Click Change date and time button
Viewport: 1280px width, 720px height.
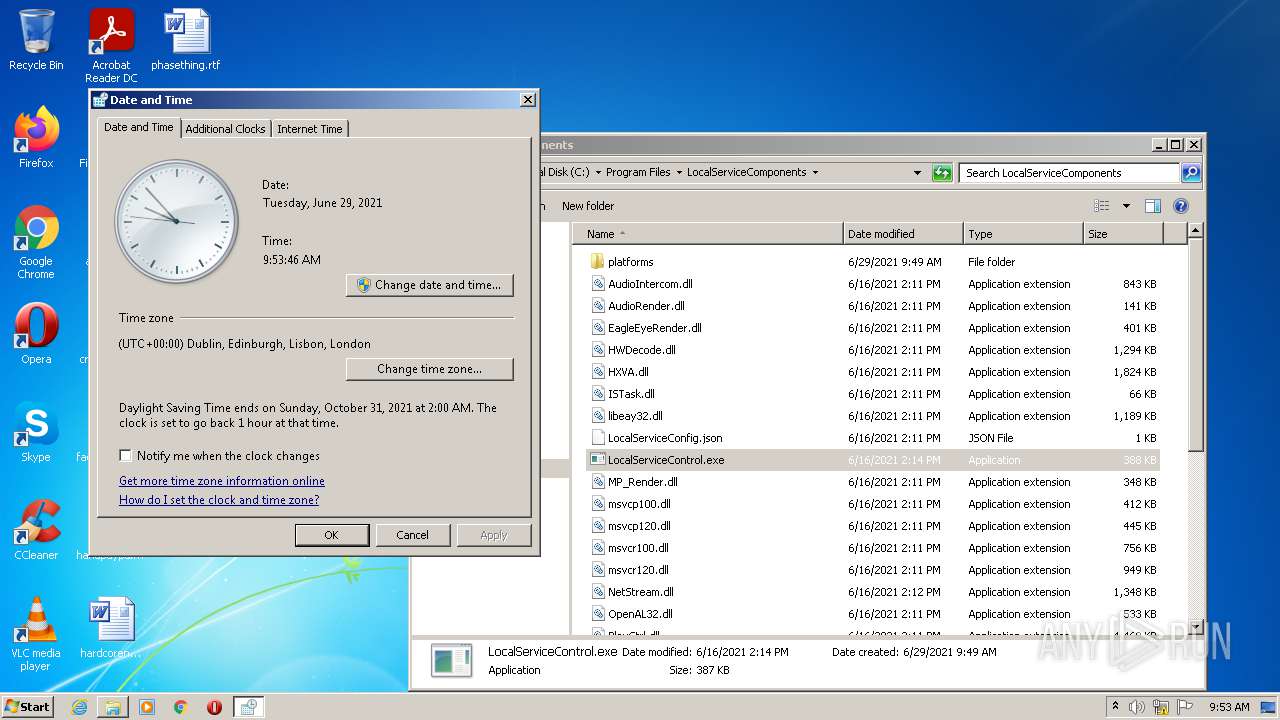(x=430, y=285)
